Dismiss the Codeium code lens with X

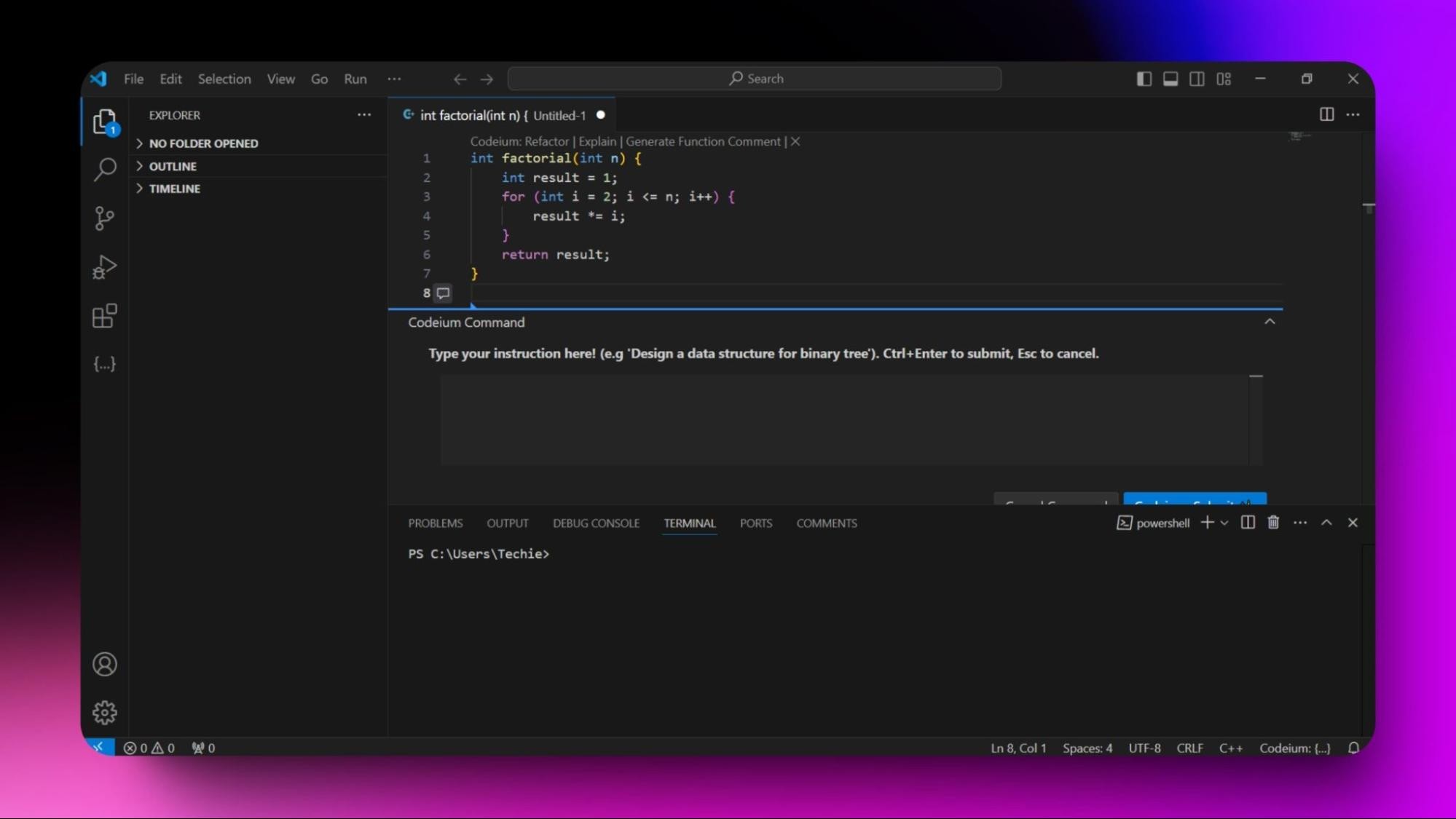(795, 141)
